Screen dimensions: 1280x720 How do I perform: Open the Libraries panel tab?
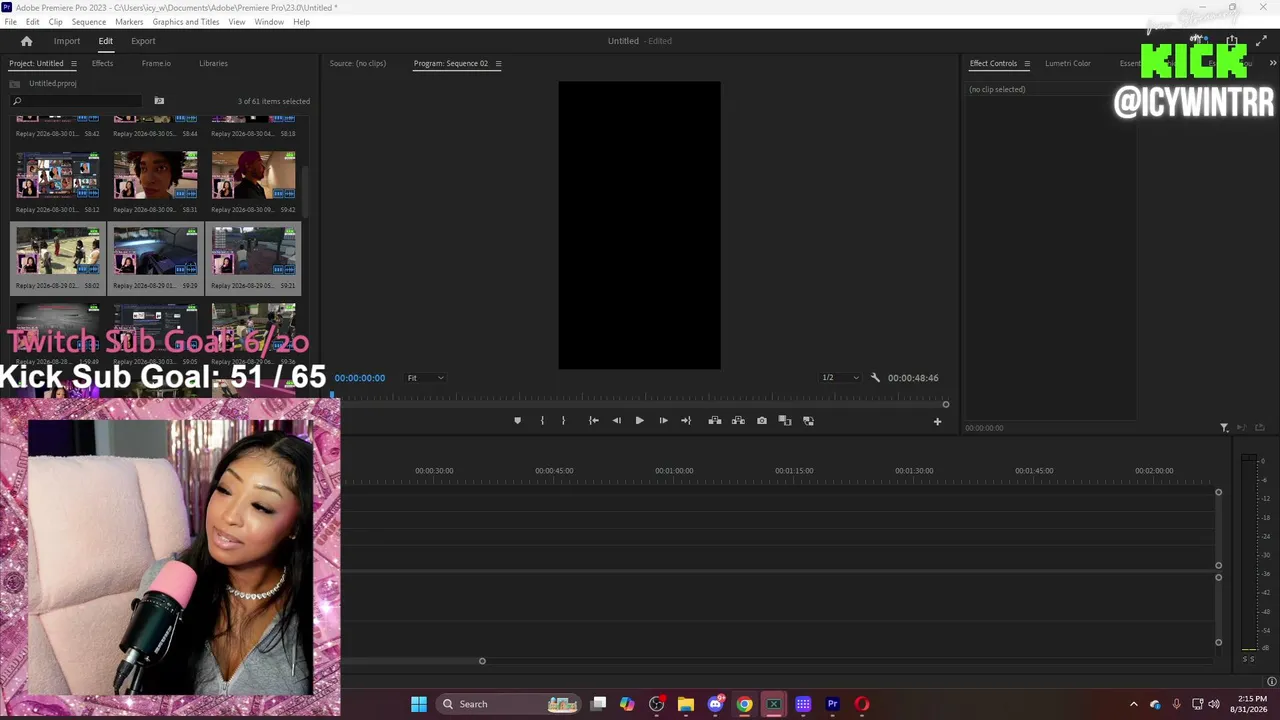point(213,64)
